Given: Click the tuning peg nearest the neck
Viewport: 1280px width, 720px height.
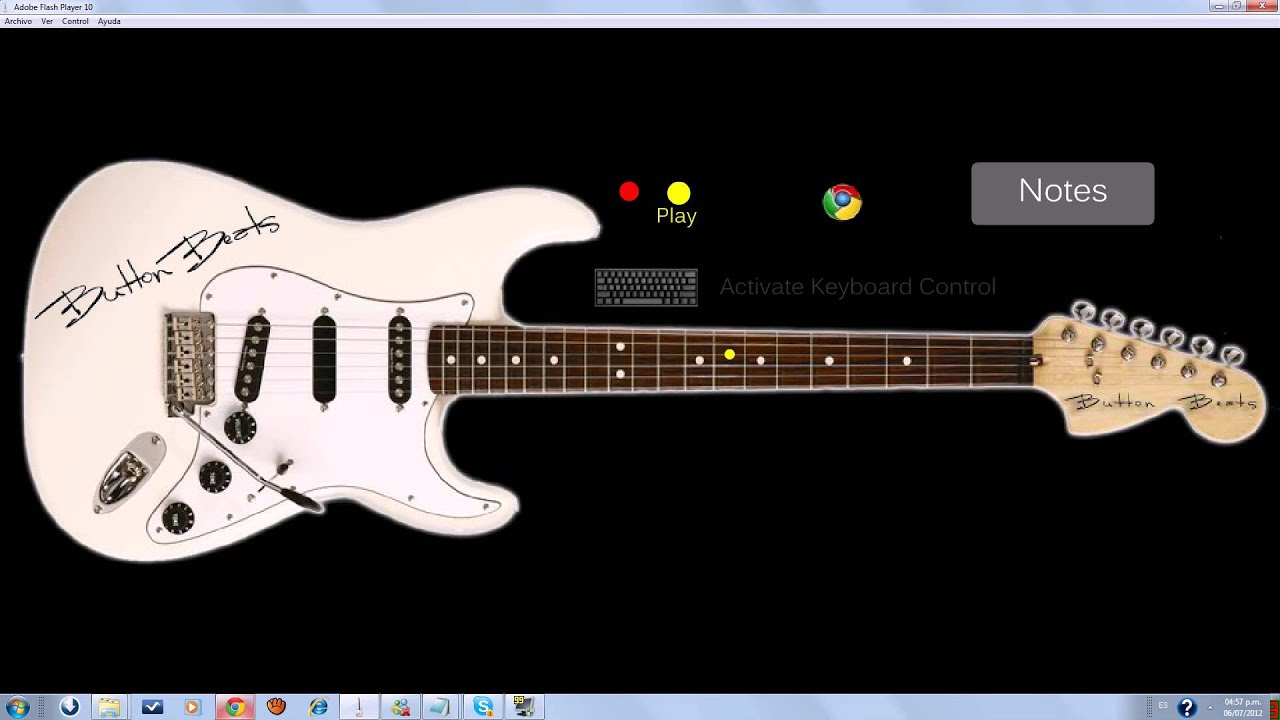Looking at the screenshot, I should click(x=1082, y=311).
